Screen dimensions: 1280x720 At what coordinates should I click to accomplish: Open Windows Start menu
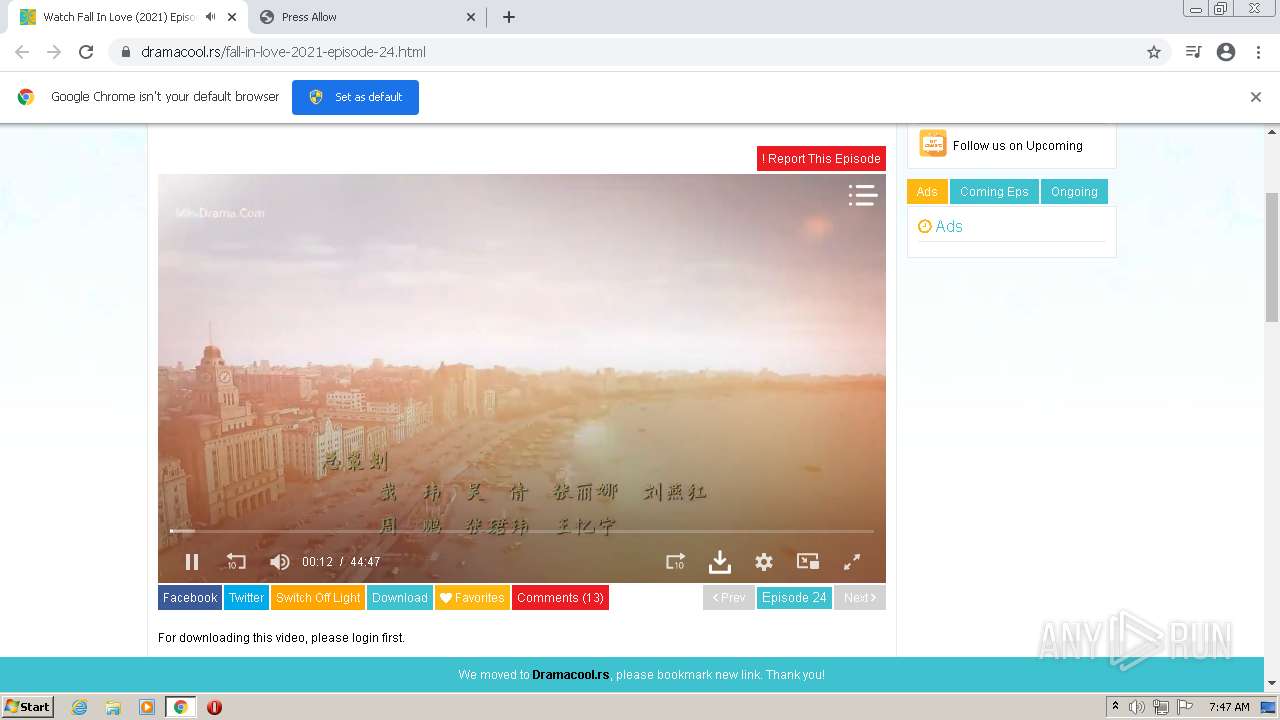(28, 707)
